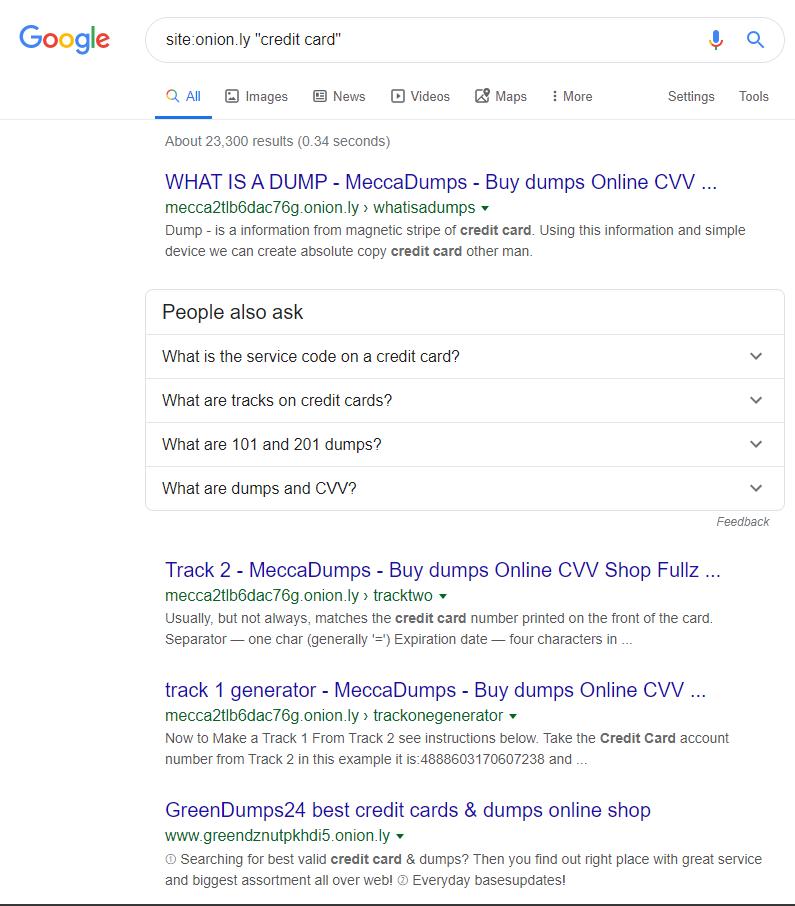Switch to the News tab
This screenshot has height=906, width=795.
tap(339, 96)
